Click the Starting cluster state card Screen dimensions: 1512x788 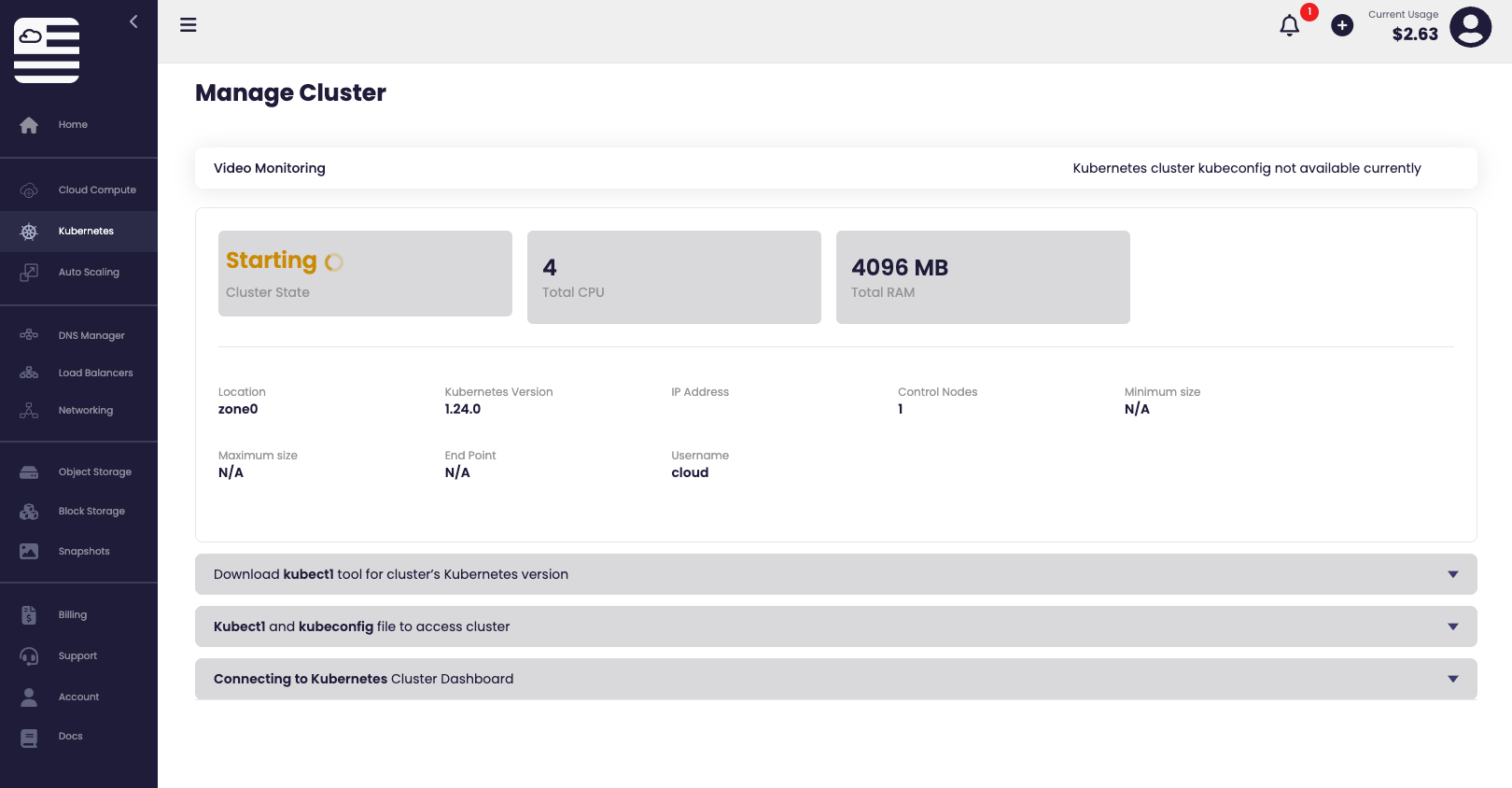[365, 274]
